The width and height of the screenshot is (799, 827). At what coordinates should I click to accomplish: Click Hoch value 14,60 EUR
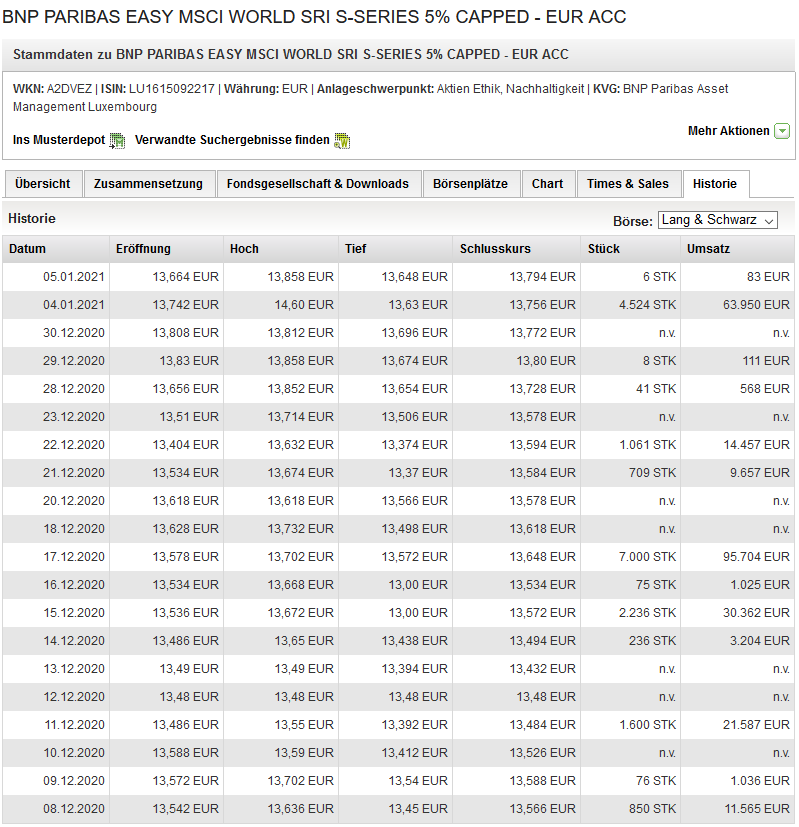click(x=304, y=305)
